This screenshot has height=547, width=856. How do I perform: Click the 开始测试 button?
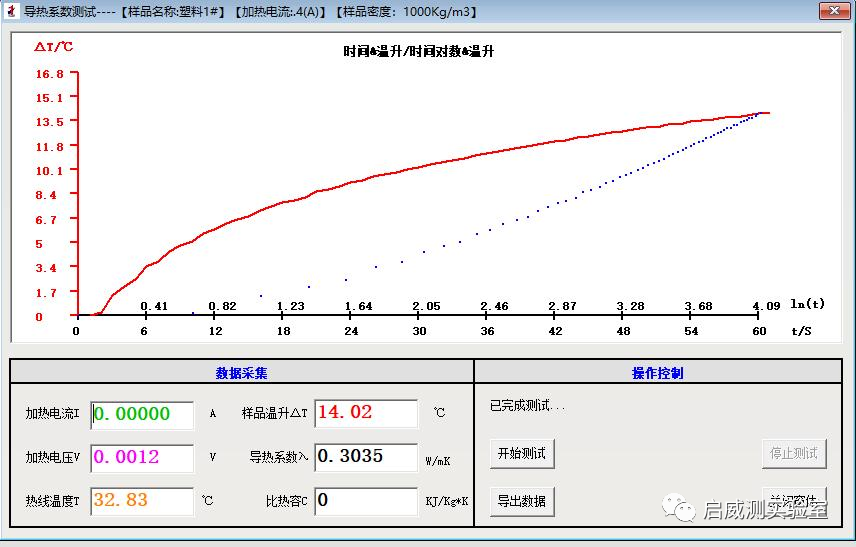click(522, 453)
